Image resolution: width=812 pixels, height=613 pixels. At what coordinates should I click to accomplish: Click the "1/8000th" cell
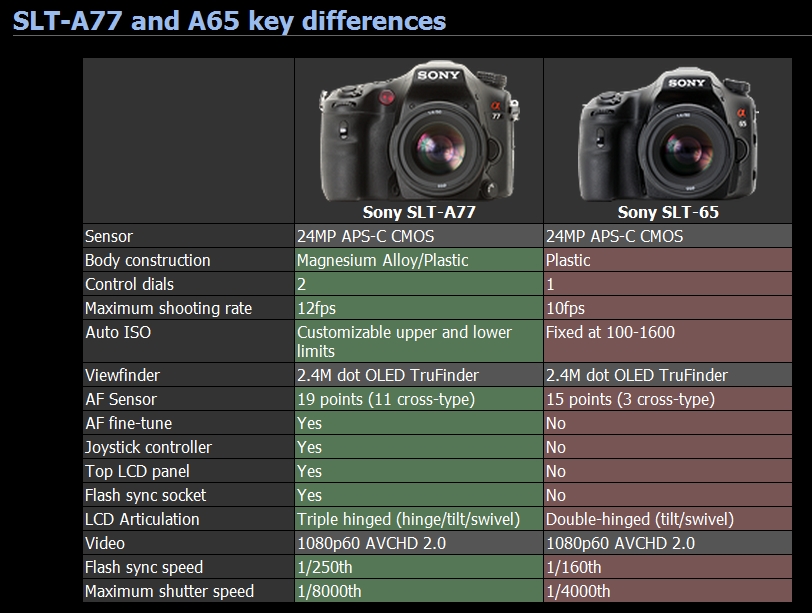pos(419,591)
